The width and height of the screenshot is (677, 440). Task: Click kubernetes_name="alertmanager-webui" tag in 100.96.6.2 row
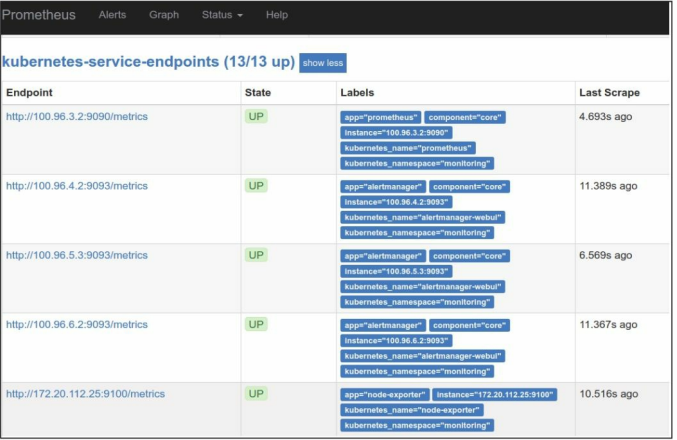pyautogui.click(x=423, y=356)
